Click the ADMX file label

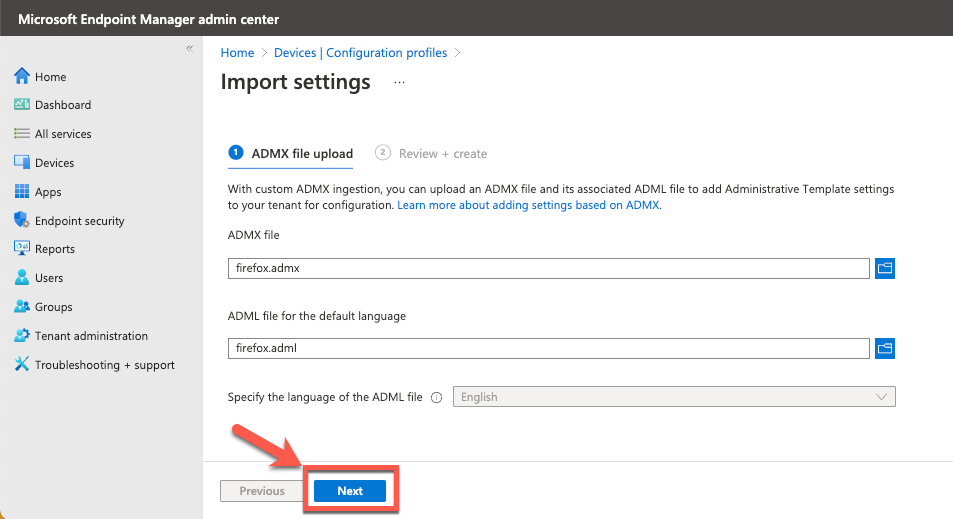(x=253, y=235)
